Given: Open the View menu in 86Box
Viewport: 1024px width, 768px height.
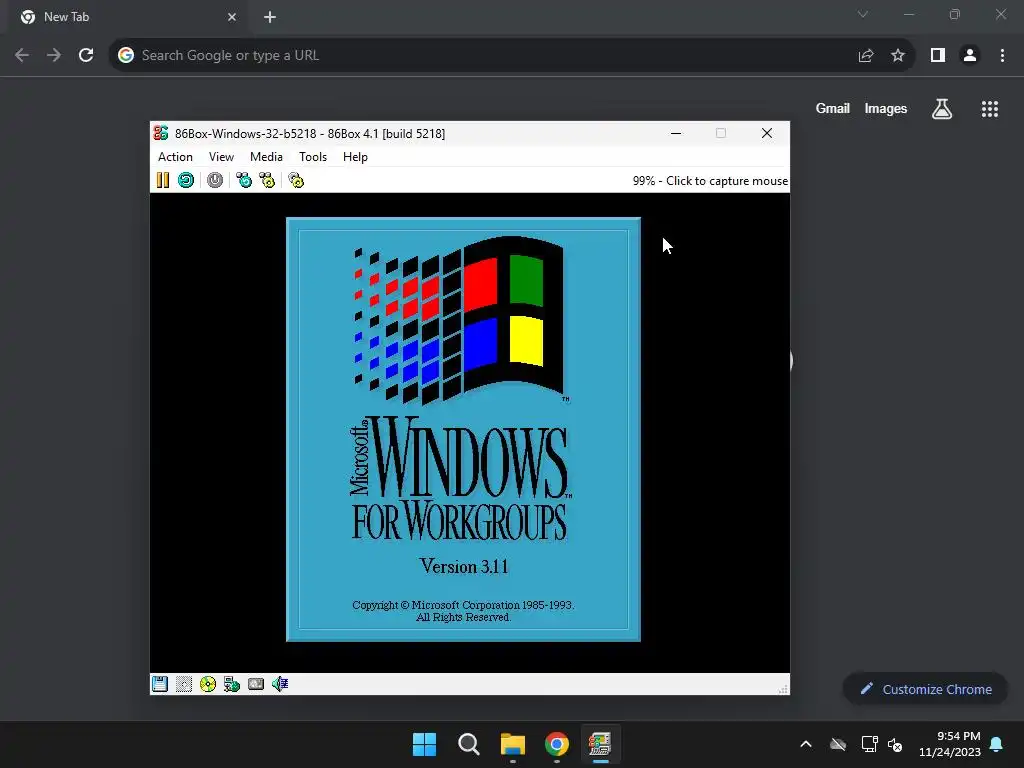Looking at the screenshot, I should coord(221,157).
